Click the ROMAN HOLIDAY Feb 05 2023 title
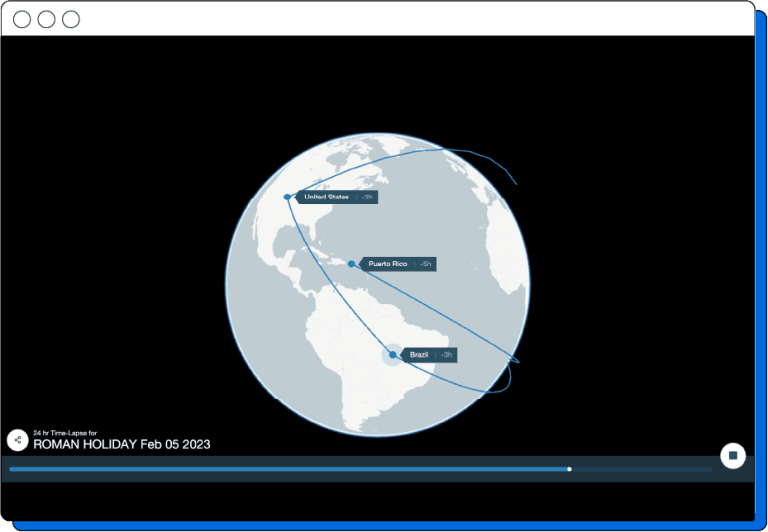This screenshot has height=532, width=768. pyautogui.click(x=122, y=444)
